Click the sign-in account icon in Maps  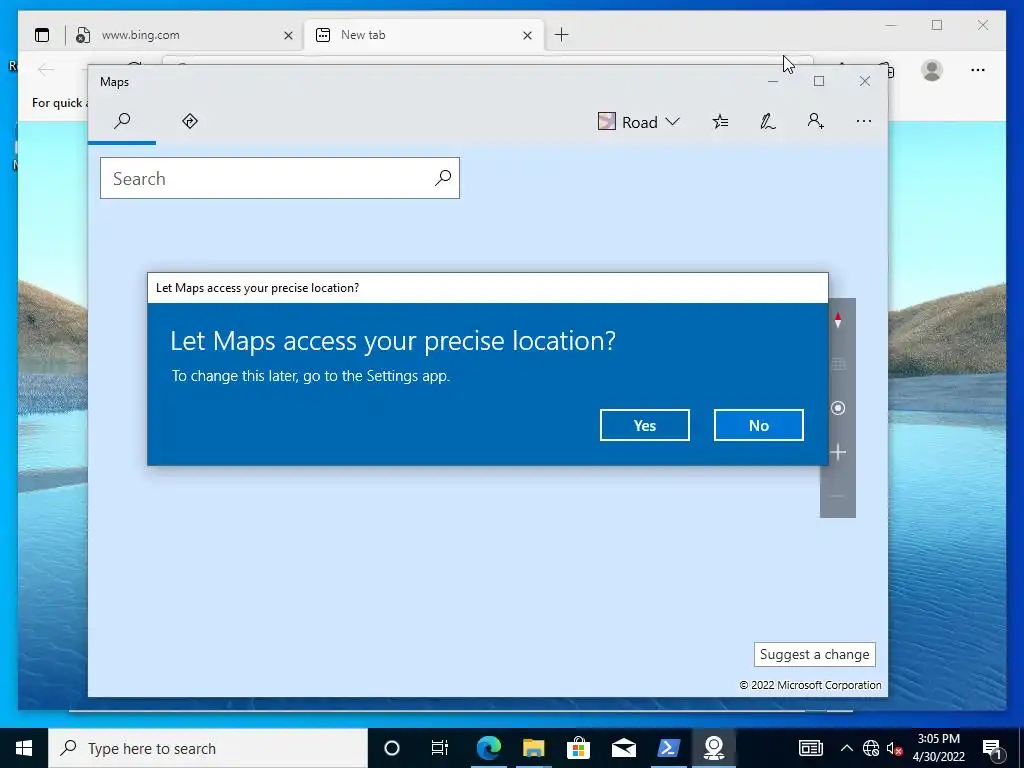tap(816, 121)
